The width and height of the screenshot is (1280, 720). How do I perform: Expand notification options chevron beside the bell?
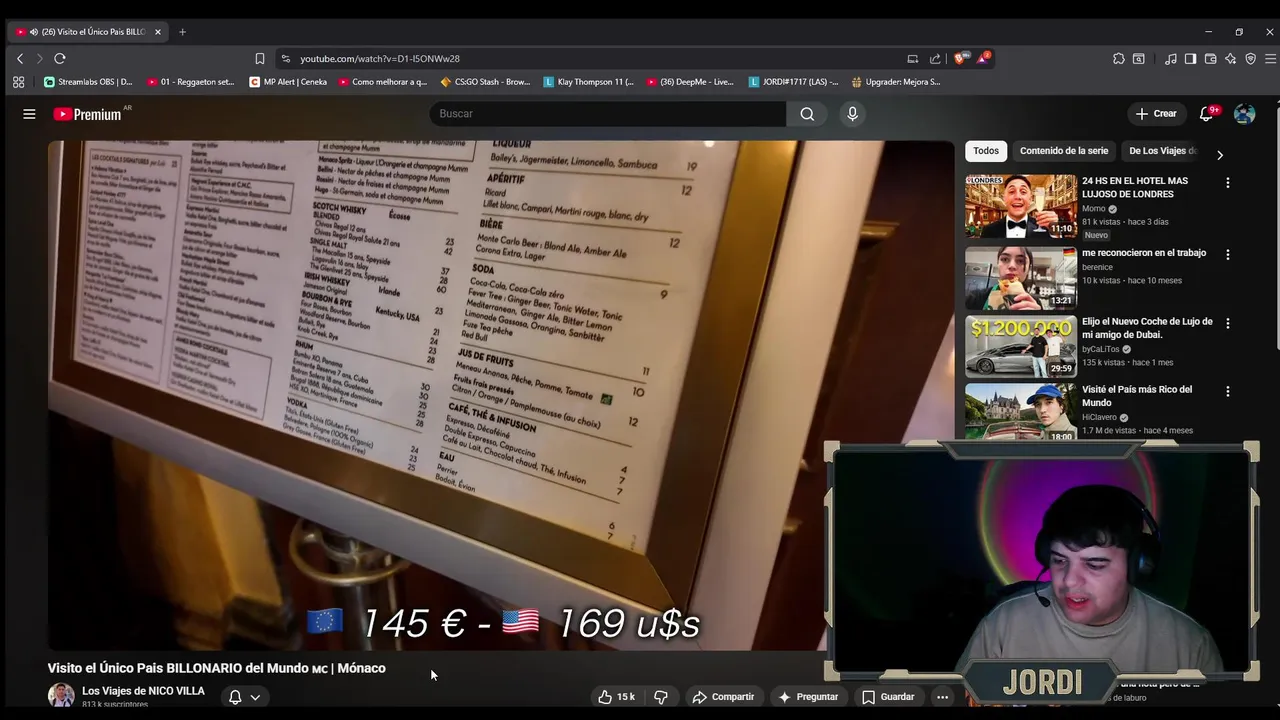[255, 698]
